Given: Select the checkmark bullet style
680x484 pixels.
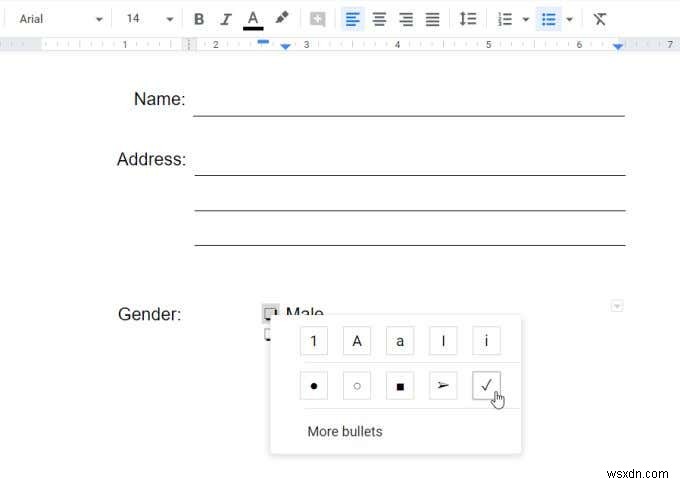Looking at the screenshot, I should tap(486, 386).
